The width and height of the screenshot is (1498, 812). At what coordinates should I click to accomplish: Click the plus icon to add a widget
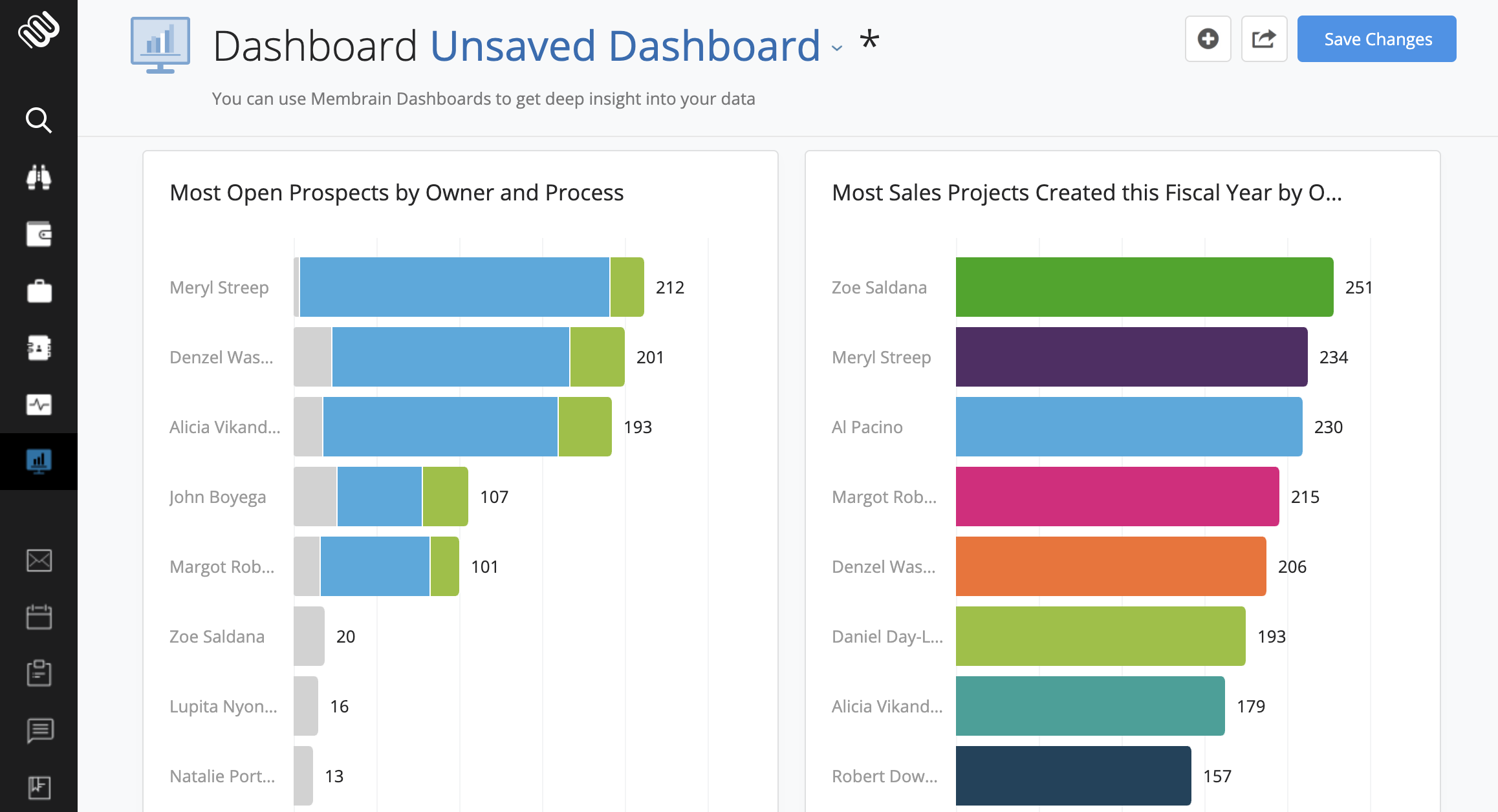pyautogui.click(x=1208, y=39)
